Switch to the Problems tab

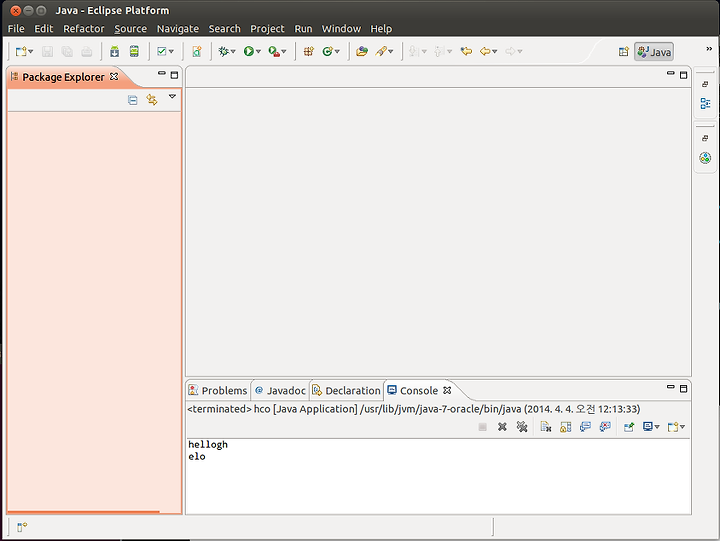(x=218, y=391)
